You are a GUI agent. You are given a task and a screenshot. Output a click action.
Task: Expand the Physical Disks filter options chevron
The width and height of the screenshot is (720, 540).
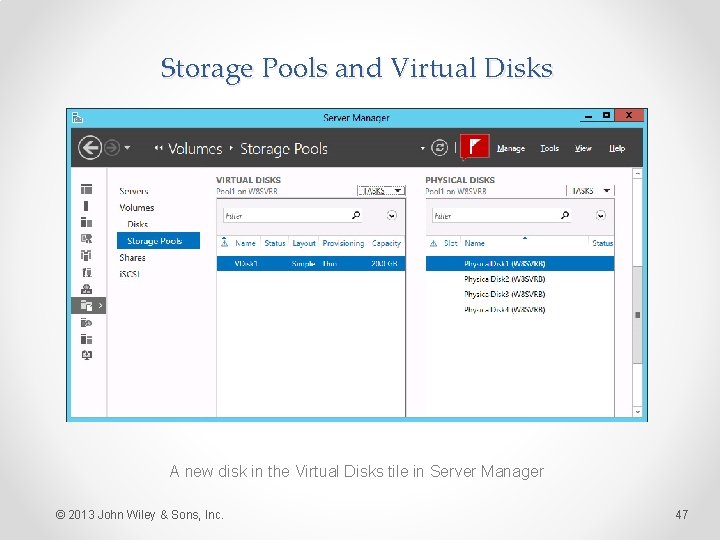click(601, 215)
